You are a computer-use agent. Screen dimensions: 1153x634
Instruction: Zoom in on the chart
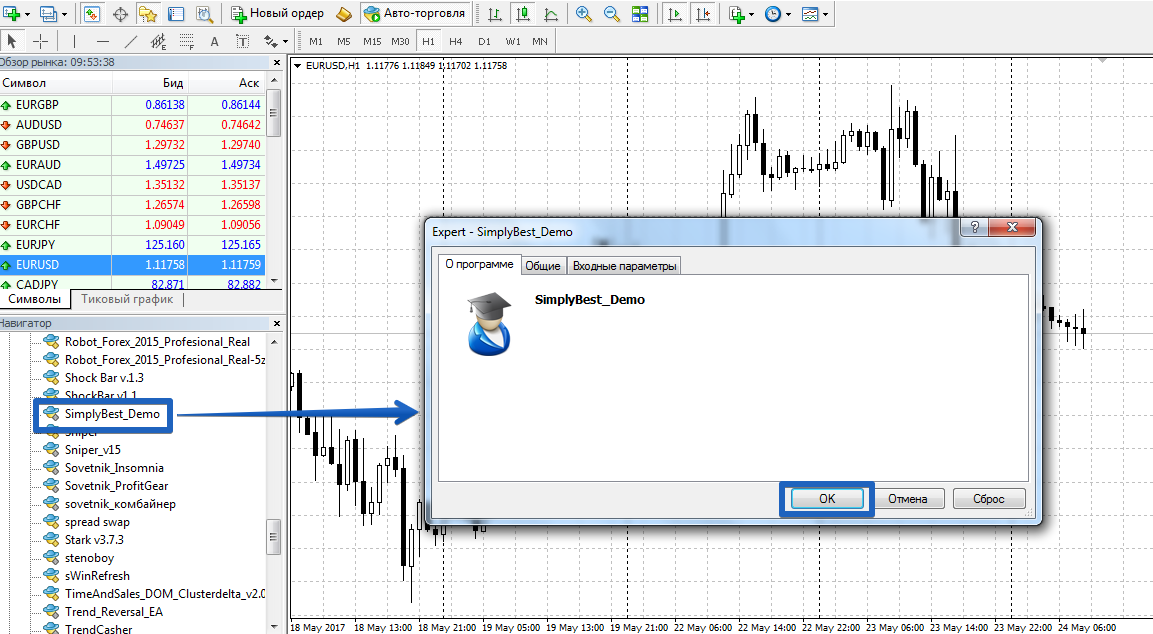tap(584, 14)
